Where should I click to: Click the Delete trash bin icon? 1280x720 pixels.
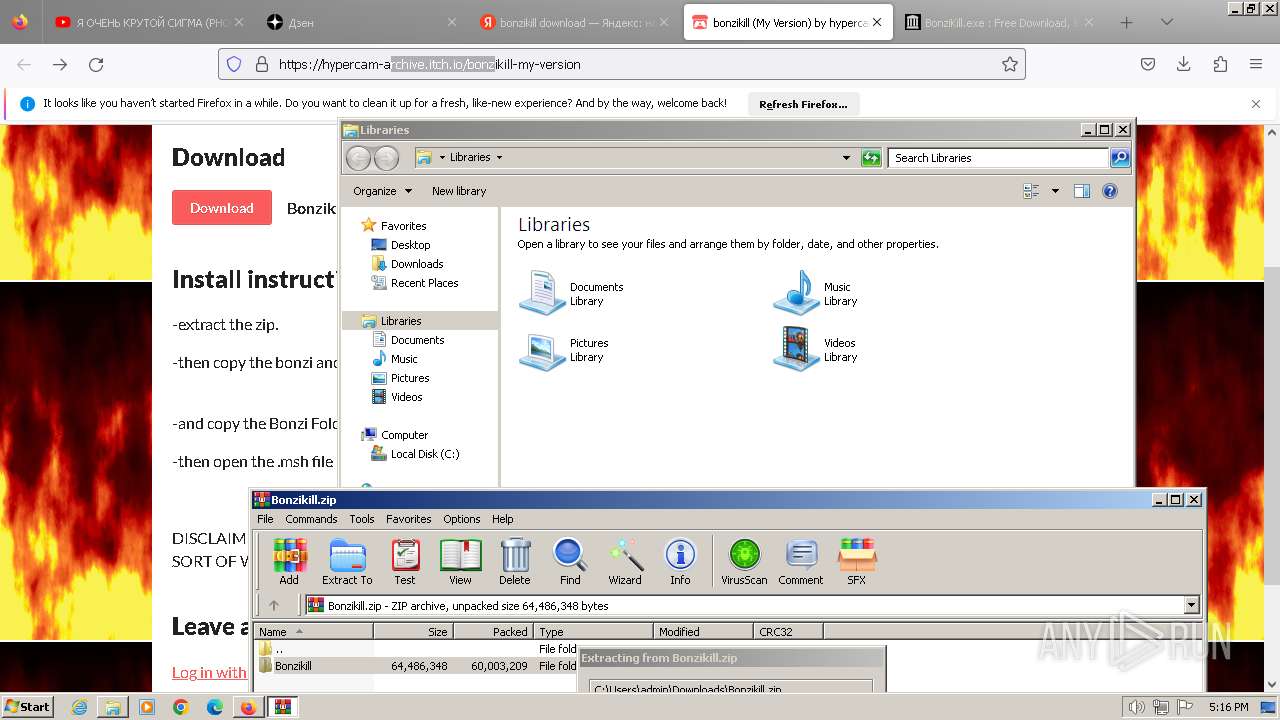[515, 561]
